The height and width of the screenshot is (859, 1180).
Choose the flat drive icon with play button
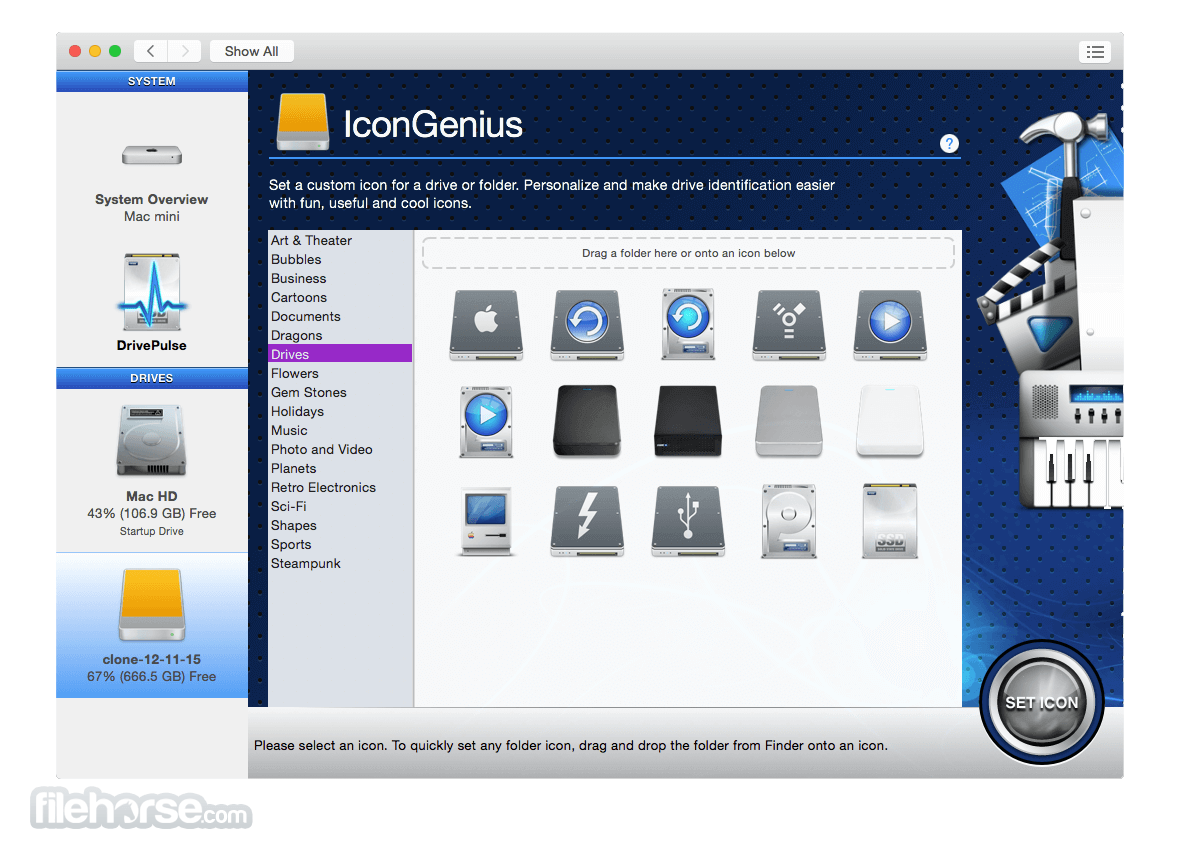point(890,324)
